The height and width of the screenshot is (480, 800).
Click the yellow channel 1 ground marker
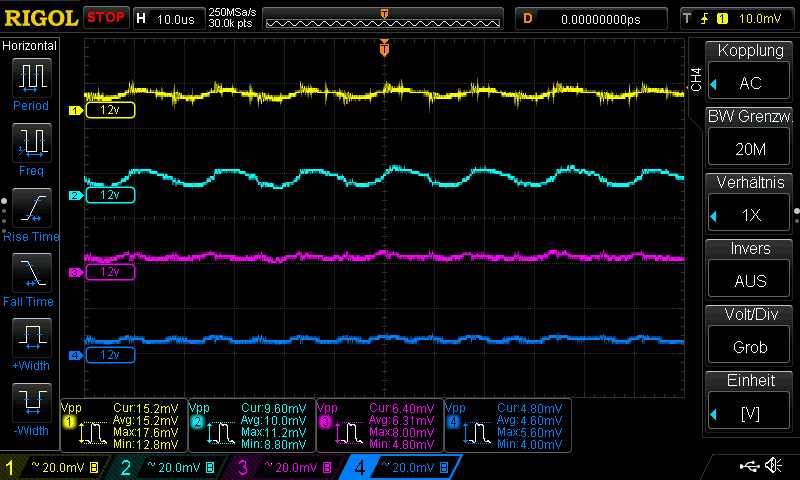click(76, 110)
